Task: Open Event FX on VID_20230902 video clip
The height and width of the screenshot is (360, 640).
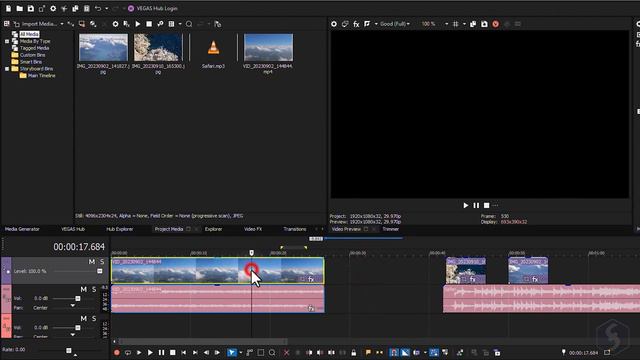Action: click(x=311, y=279)
